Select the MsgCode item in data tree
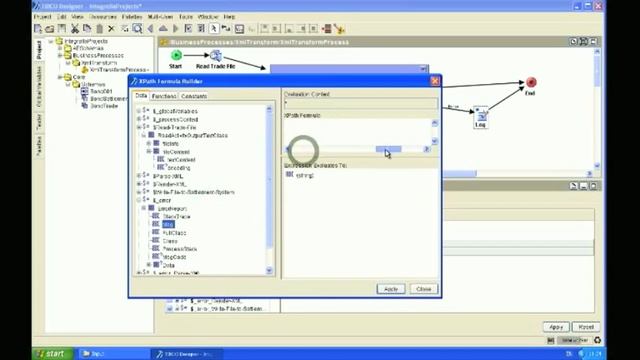Viewport: 640px width, 360px height. point(175,257)
